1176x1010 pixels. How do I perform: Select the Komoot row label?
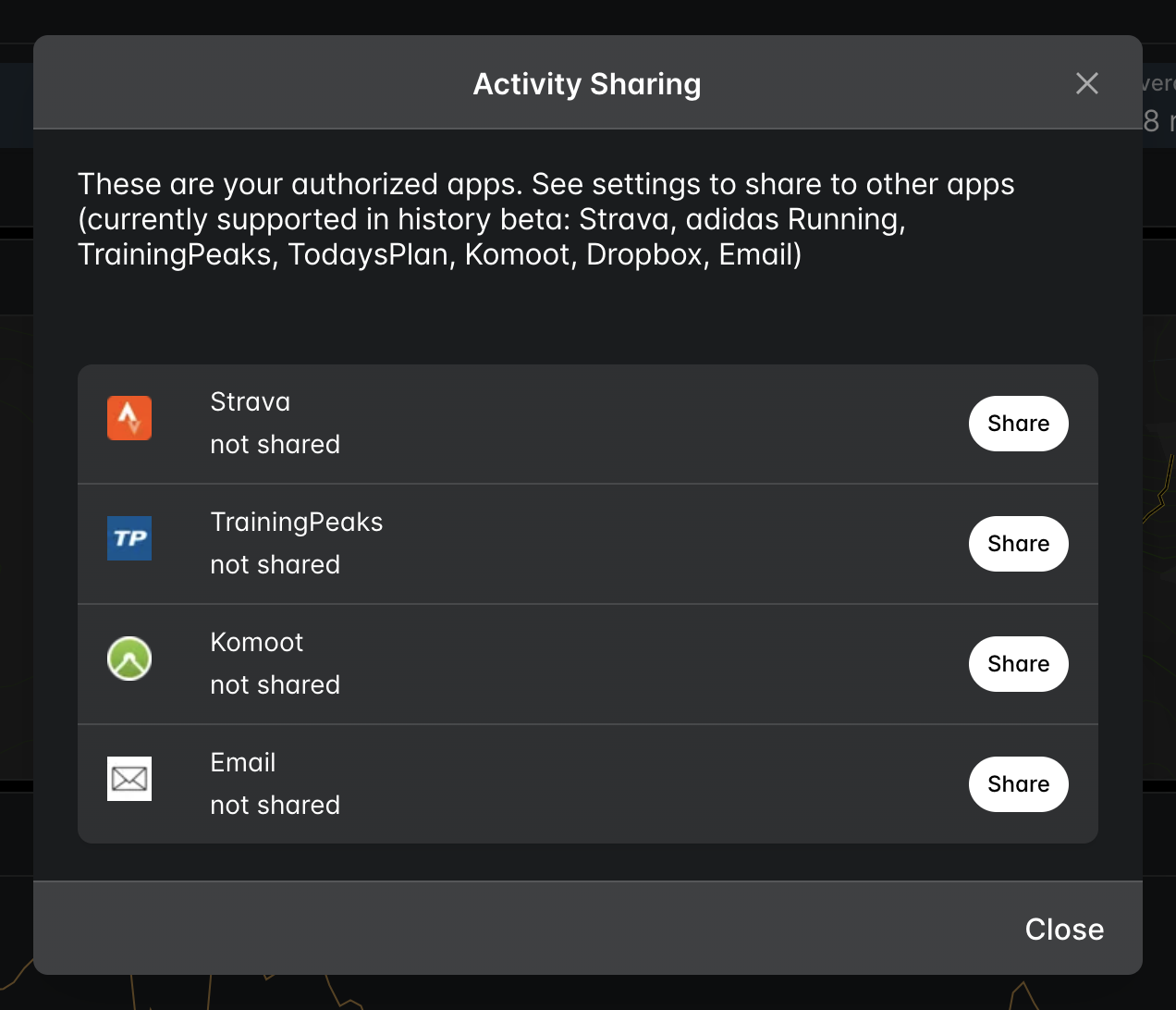(x=257, y=643)
